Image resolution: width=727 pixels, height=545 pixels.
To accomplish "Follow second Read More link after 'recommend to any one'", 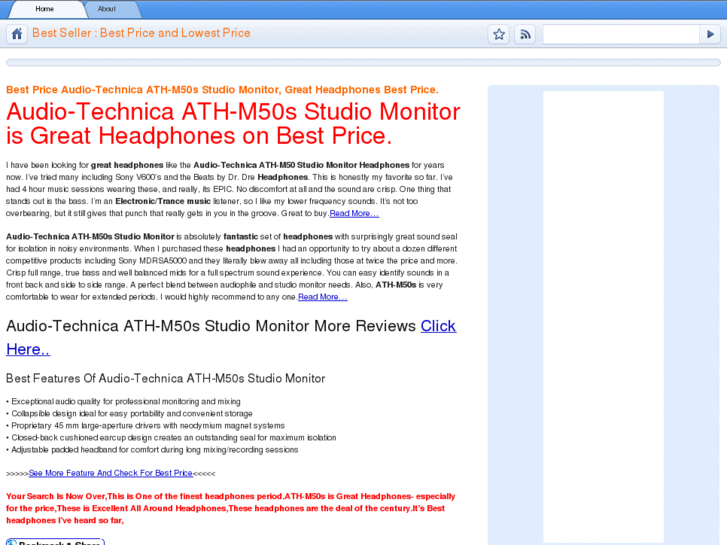I will 322,297.
